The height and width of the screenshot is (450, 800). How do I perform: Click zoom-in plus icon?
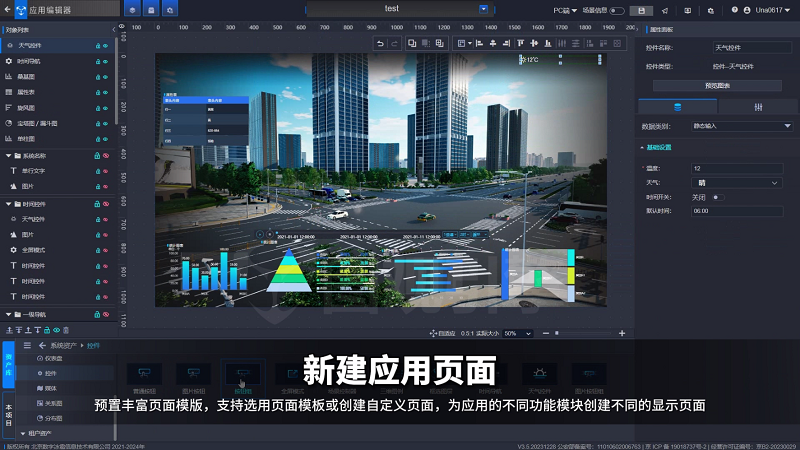[x=622, y=333]
